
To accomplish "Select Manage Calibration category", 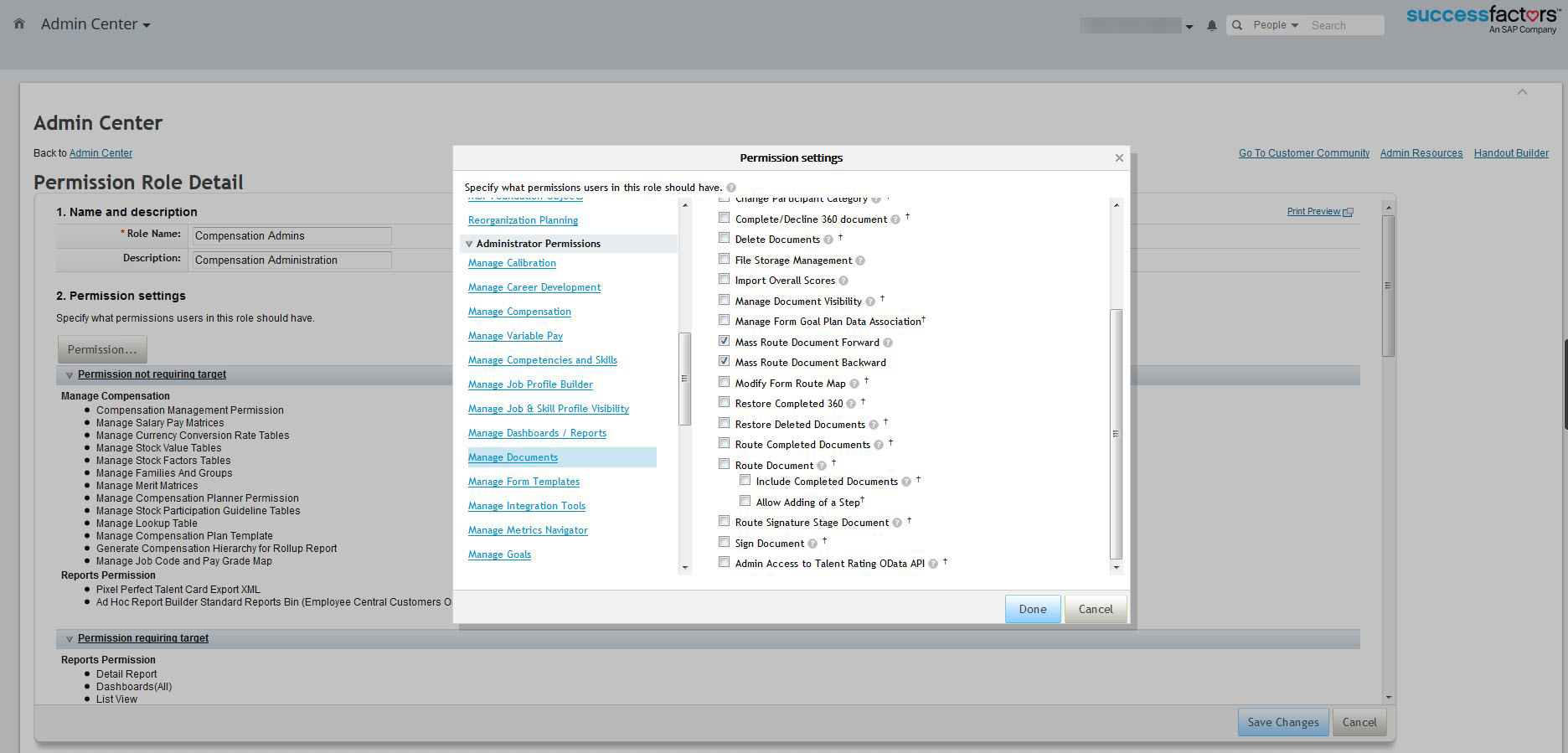I will coord(512,263).
